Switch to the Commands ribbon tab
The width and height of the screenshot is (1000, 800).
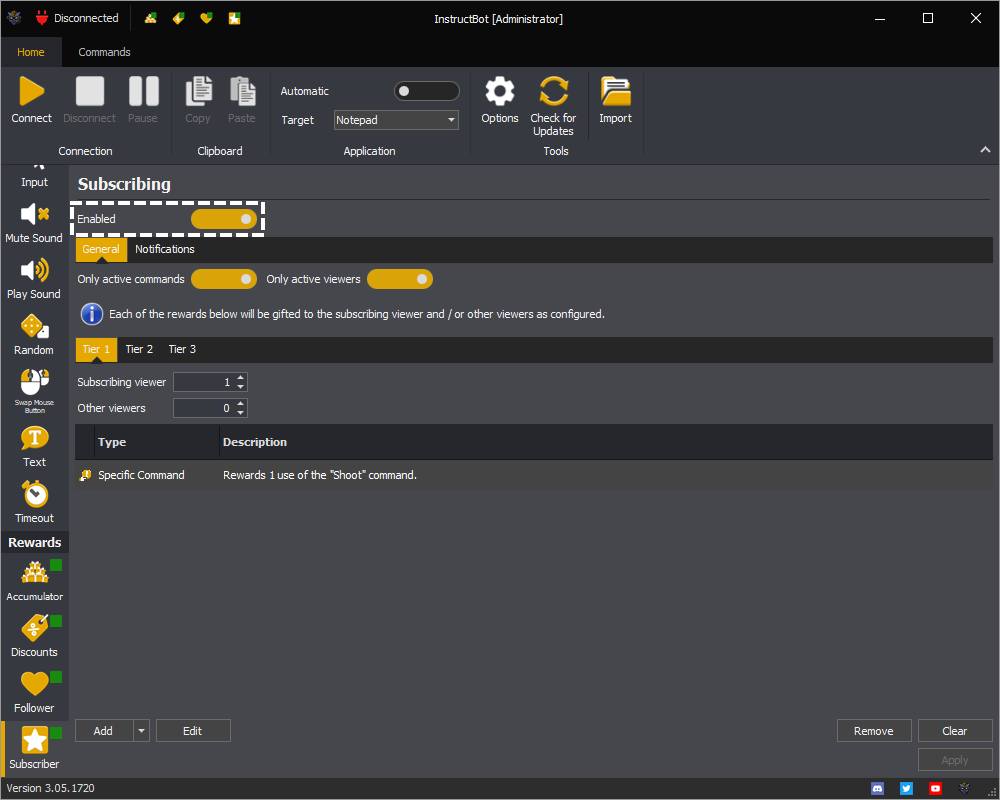coord(104,52)
